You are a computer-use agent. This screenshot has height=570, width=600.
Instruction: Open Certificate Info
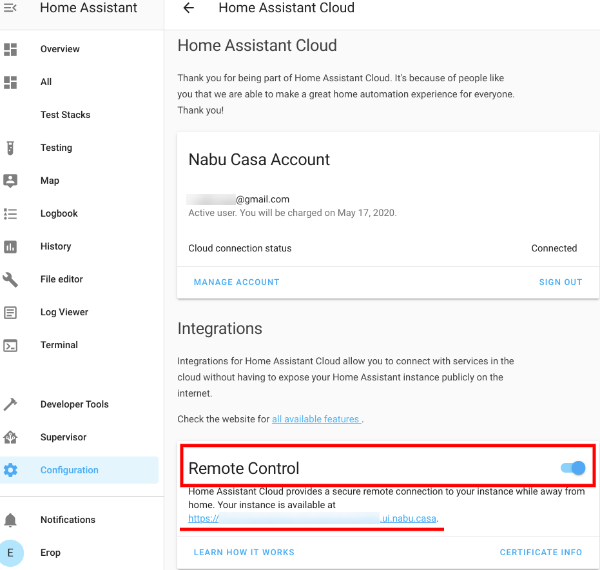pyautogui.click(x=540, y=552)
